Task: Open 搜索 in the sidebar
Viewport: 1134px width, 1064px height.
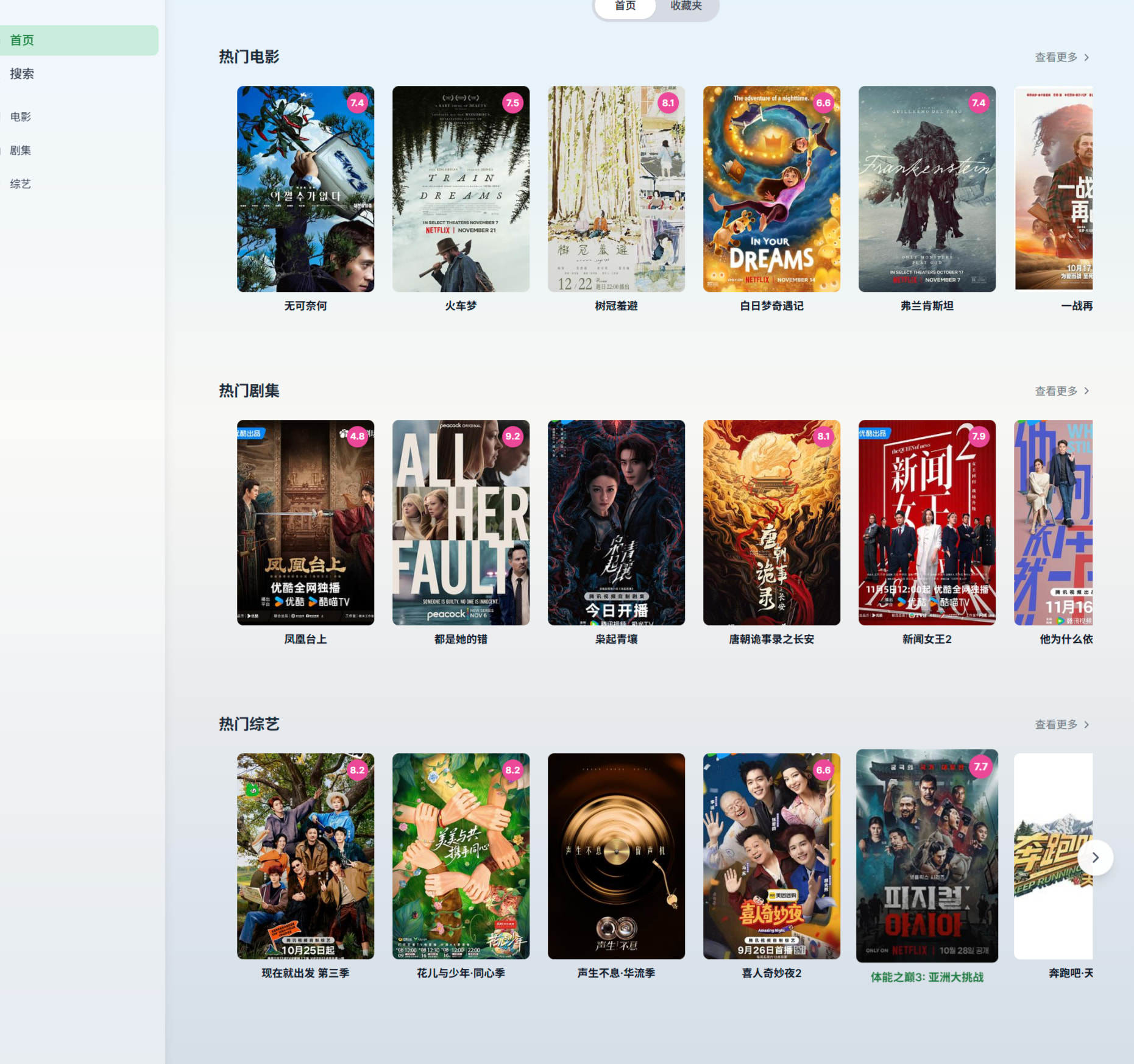Action: pos(22,74)
